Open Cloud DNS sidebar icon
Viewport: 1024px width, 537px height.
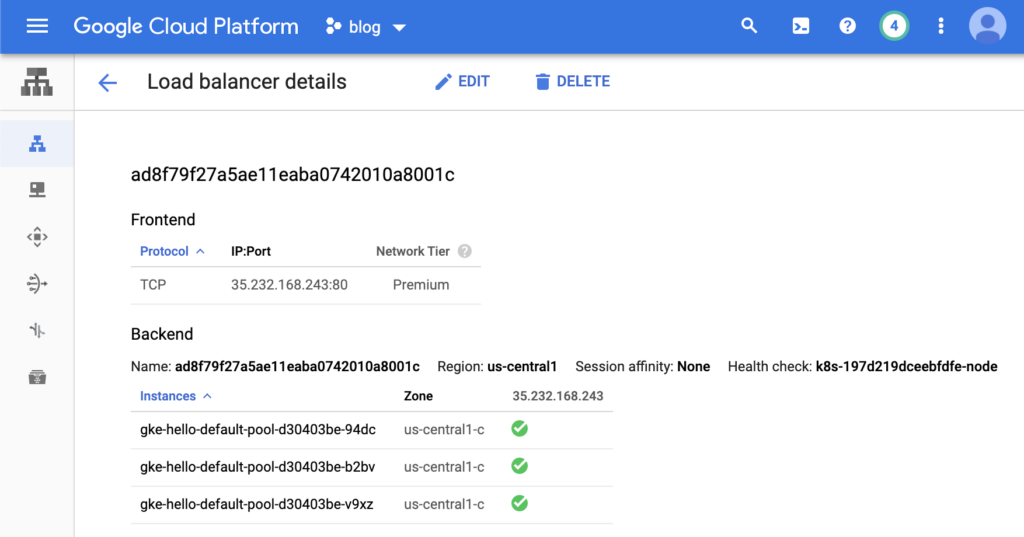coord(37,190)
